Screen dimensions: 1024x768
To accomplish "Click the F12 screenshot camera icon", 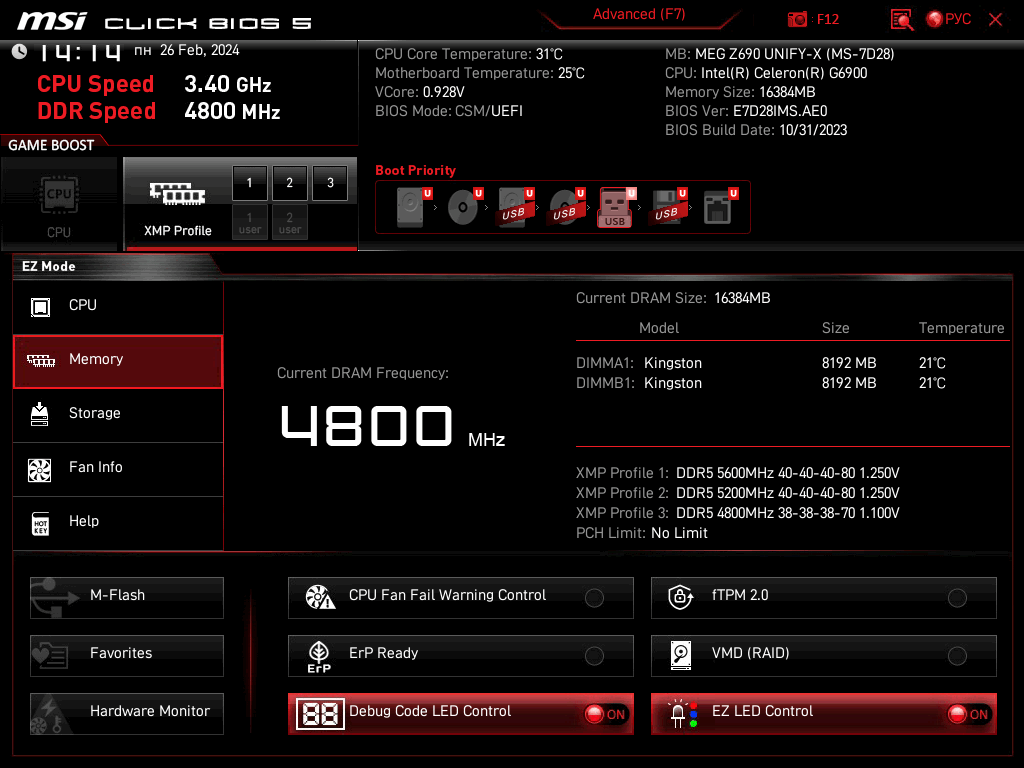I will click(797, 20).
